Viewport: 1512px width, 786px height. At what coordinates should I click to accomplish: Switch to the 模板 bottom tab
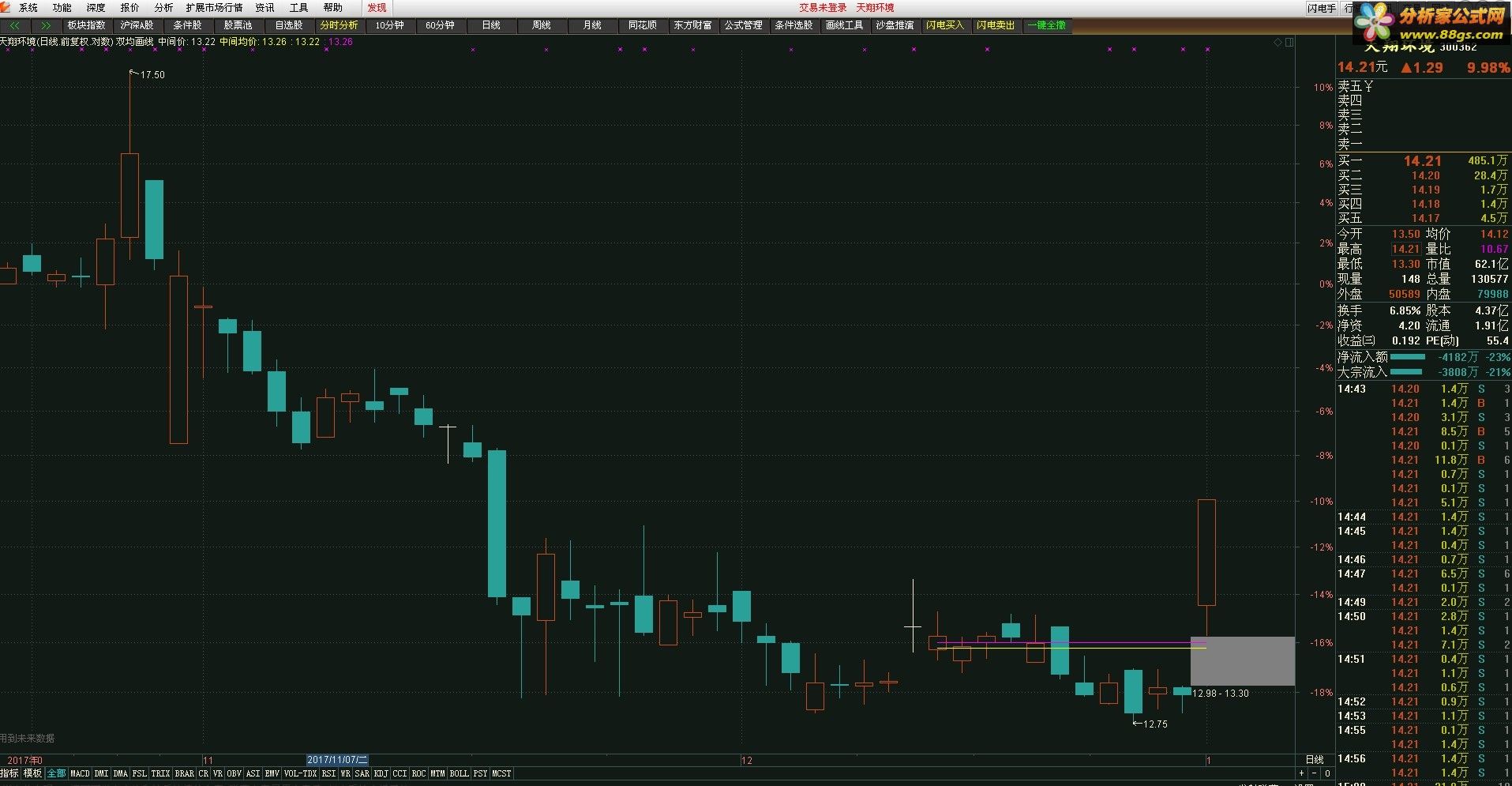click(32, 773)
